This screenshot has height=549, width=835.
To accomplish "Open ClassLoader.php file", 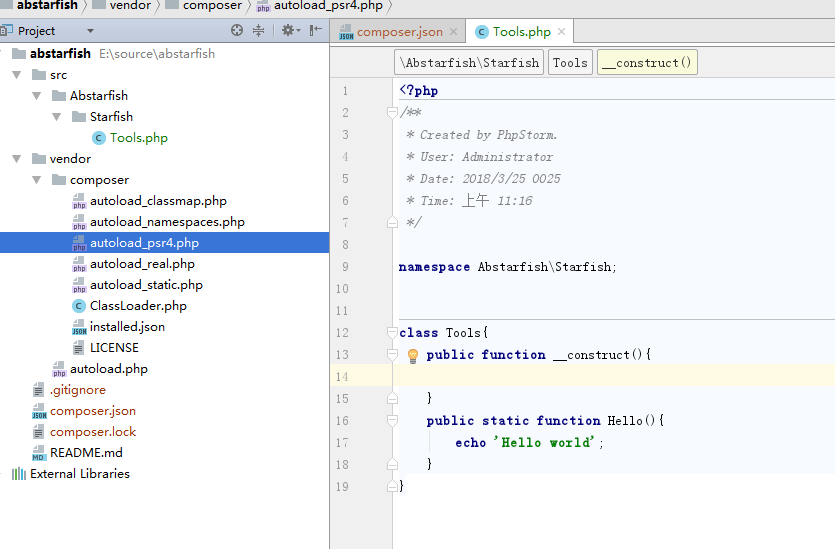I will coord(138,306).
